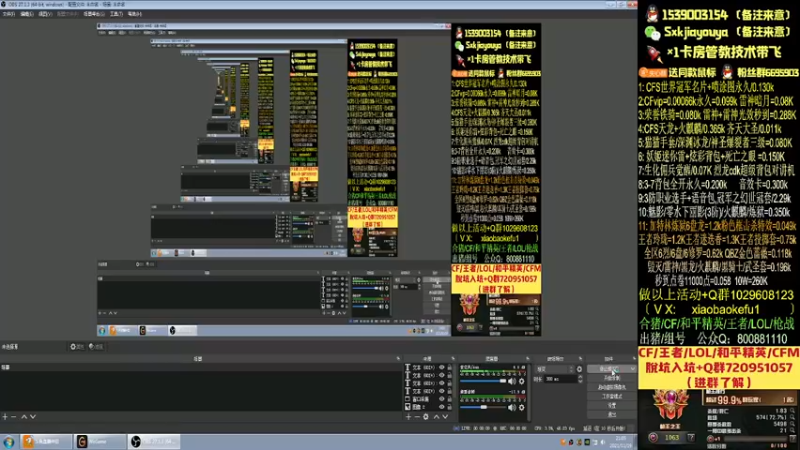Open 设置 from the controls panel
This screenshot has width=800, height=450.
(612, 406)
